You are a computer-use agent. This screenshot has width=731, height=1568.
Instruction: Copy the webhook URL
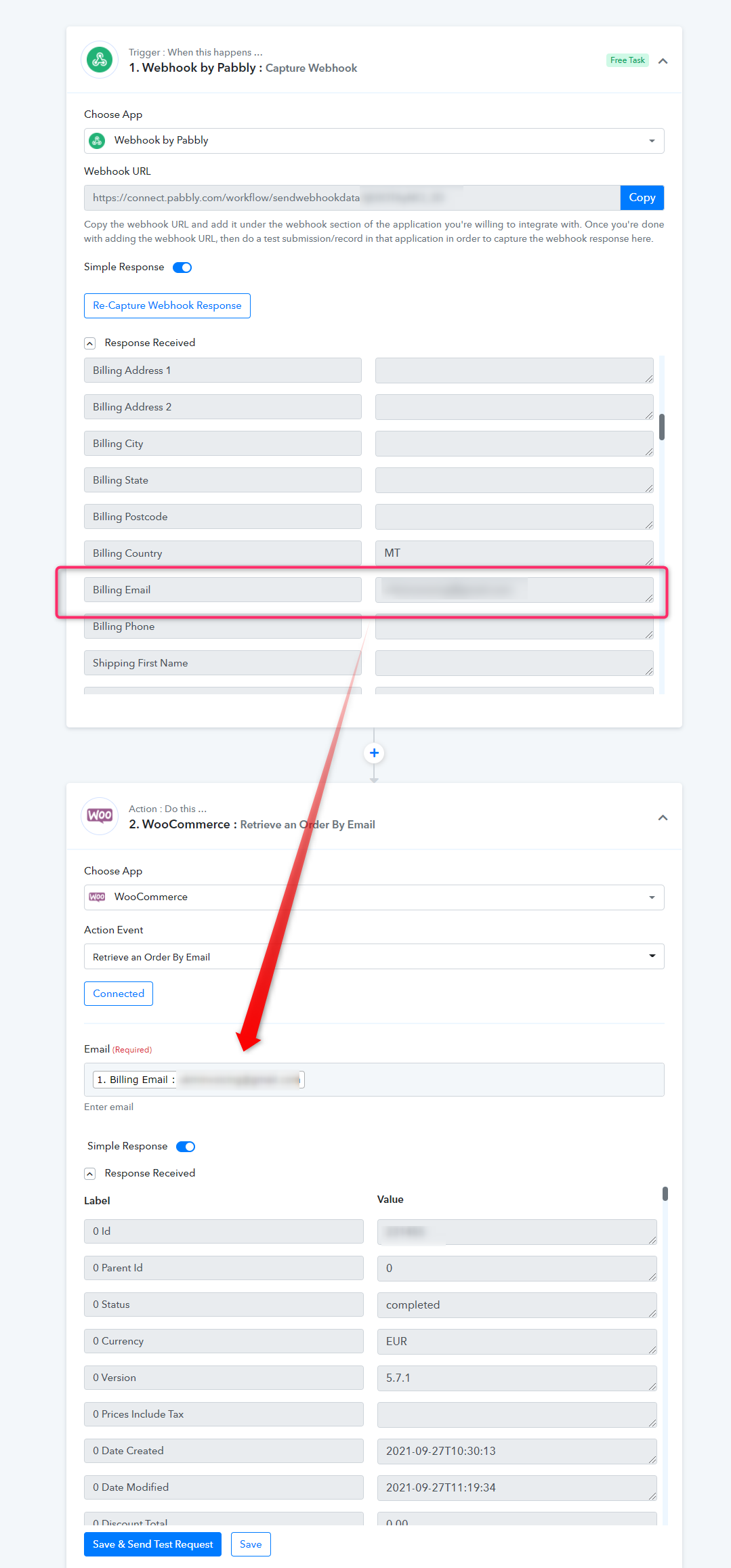642,198
